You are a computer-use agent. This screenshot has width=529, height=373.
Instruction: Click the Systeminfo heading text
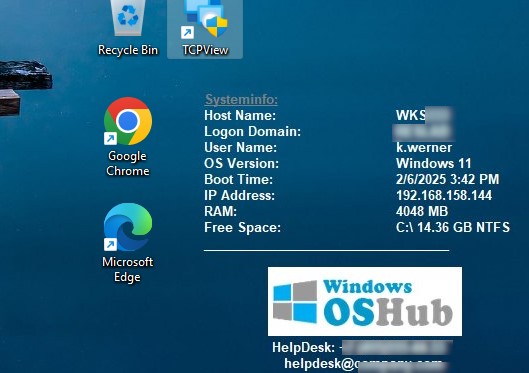pos(241,99)
